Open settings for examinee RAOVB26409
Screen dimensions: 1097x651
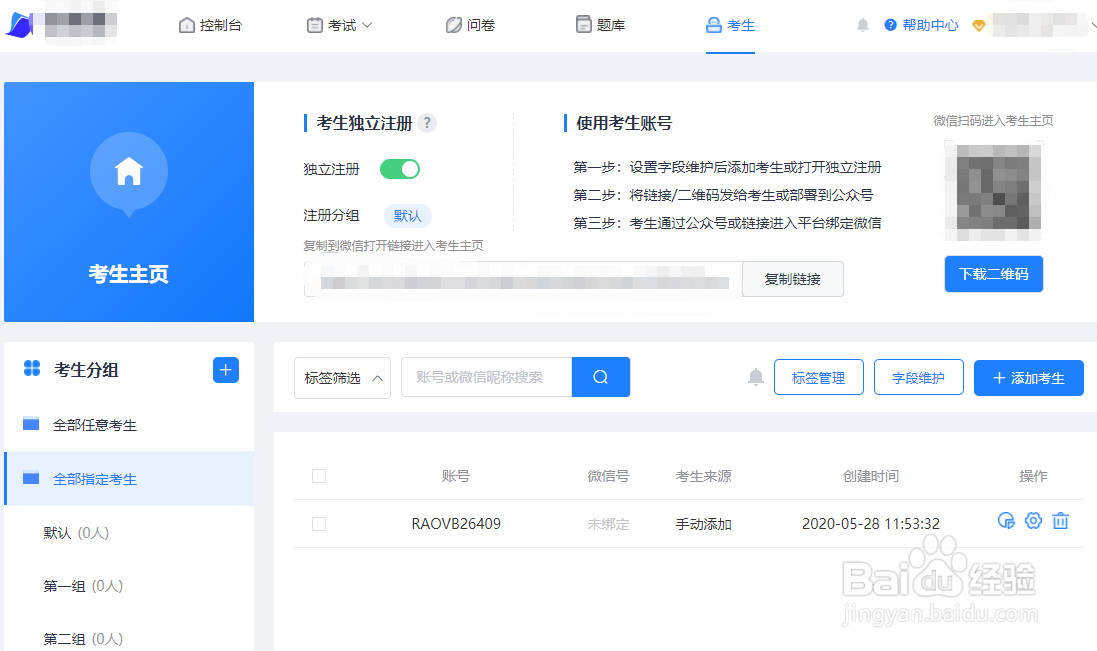(1033, 520)
